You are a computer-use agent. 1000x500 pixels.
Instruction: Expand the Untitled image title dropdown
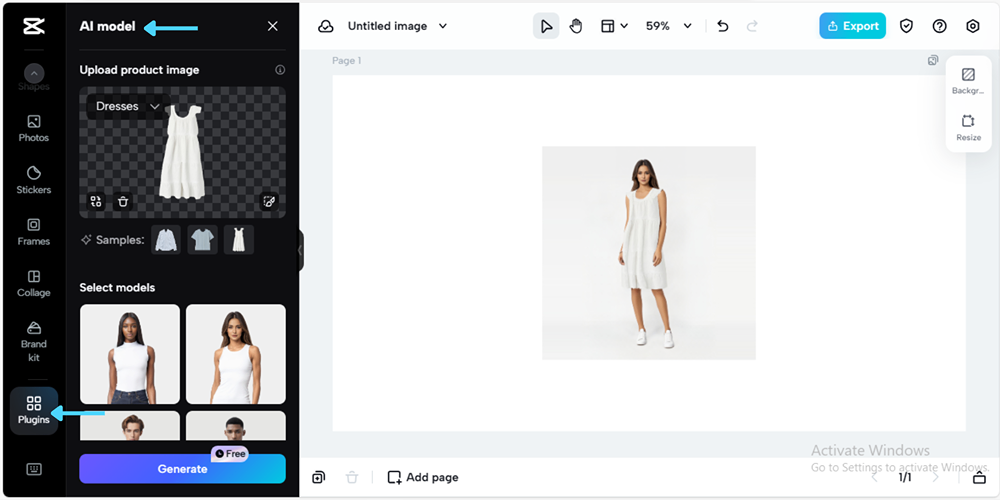click(x=397, y=26)
